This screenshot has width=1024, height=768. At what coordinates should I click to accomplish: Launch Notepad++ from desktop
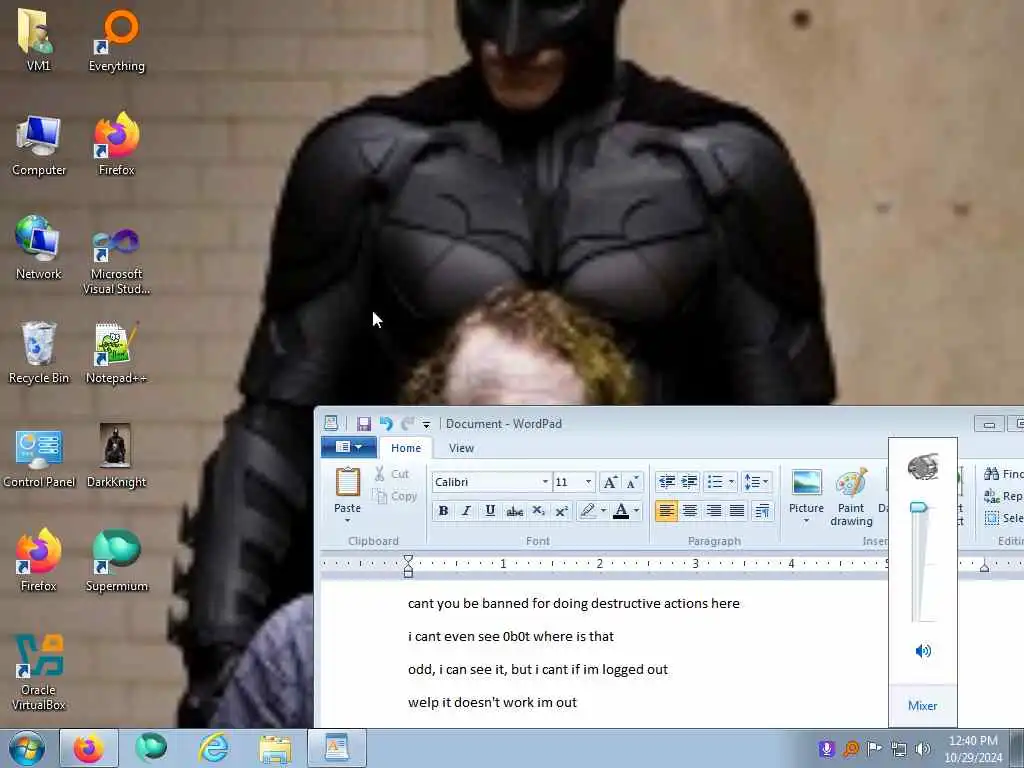116,353
